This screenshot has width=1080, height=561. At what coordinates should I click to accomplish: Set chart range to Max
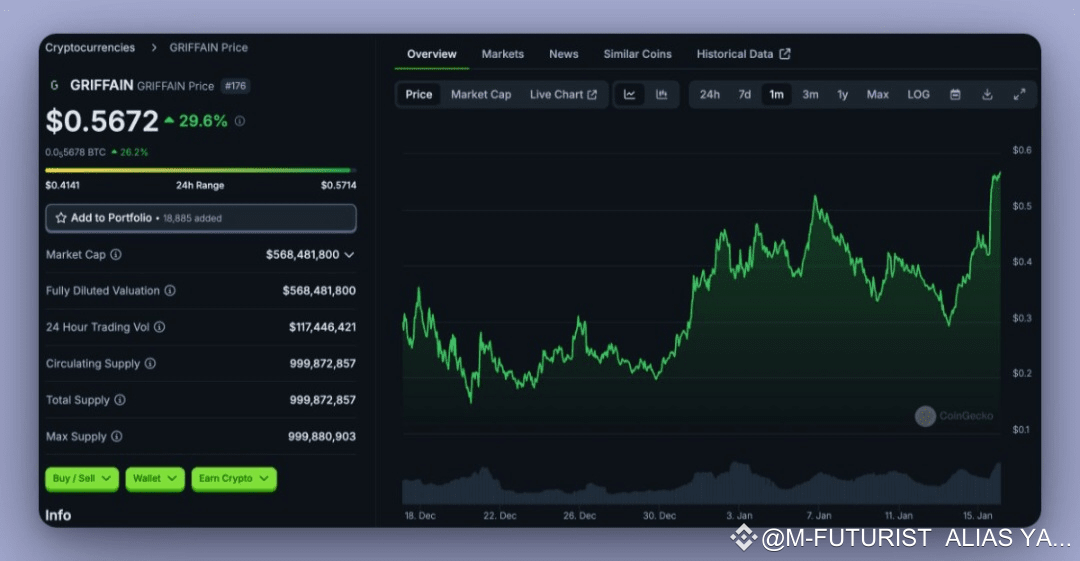[878, 94]
